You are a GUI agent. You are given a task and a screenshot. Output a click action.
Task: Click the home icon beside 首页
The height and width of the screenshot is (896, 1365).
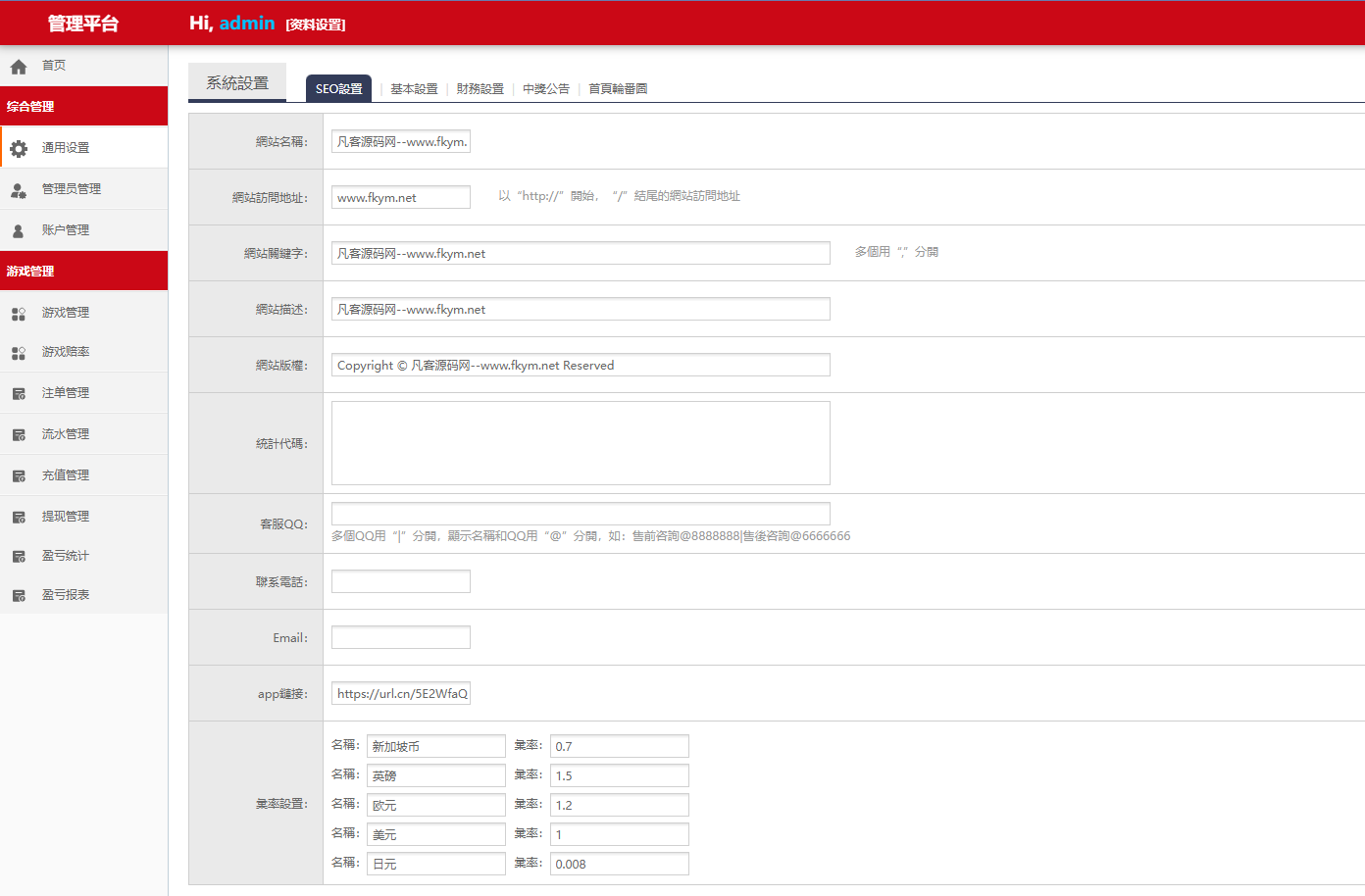tap(18, 67)
